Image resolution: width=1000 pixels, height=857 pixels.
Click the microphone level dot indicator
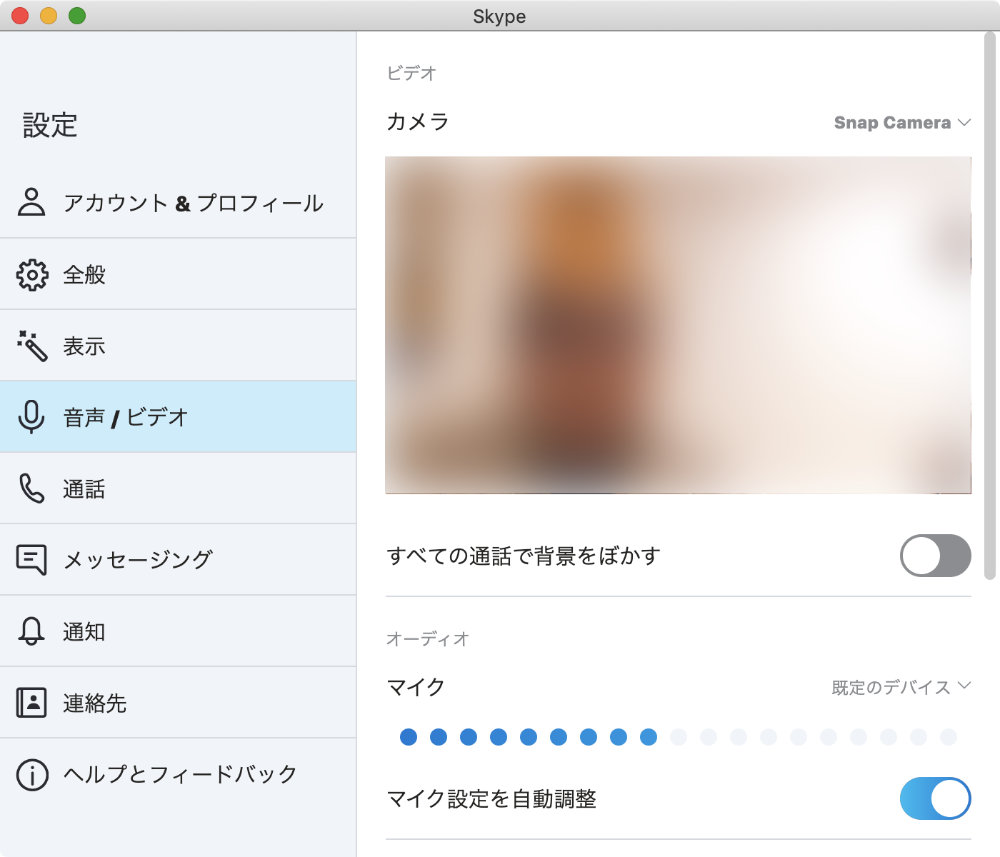pyautogui.click(x=678, y=737)
